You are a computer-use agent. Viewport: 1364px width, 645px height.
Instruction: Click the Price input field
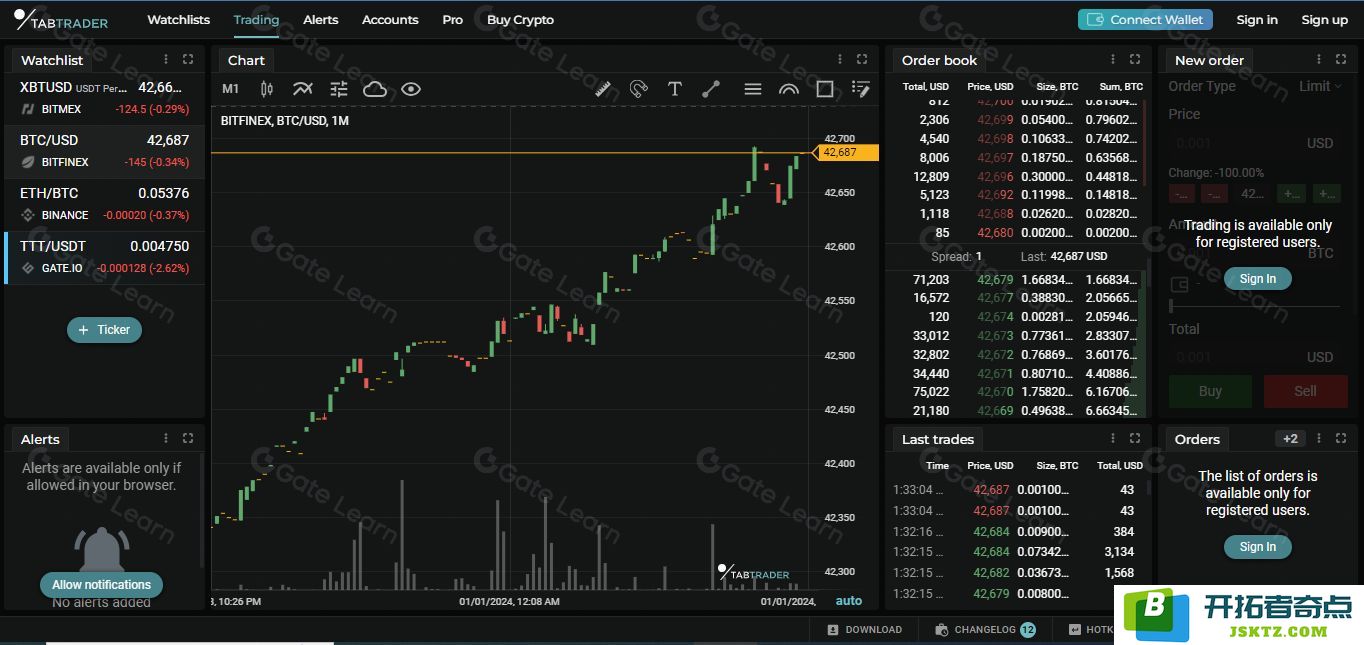point(1255,143)
